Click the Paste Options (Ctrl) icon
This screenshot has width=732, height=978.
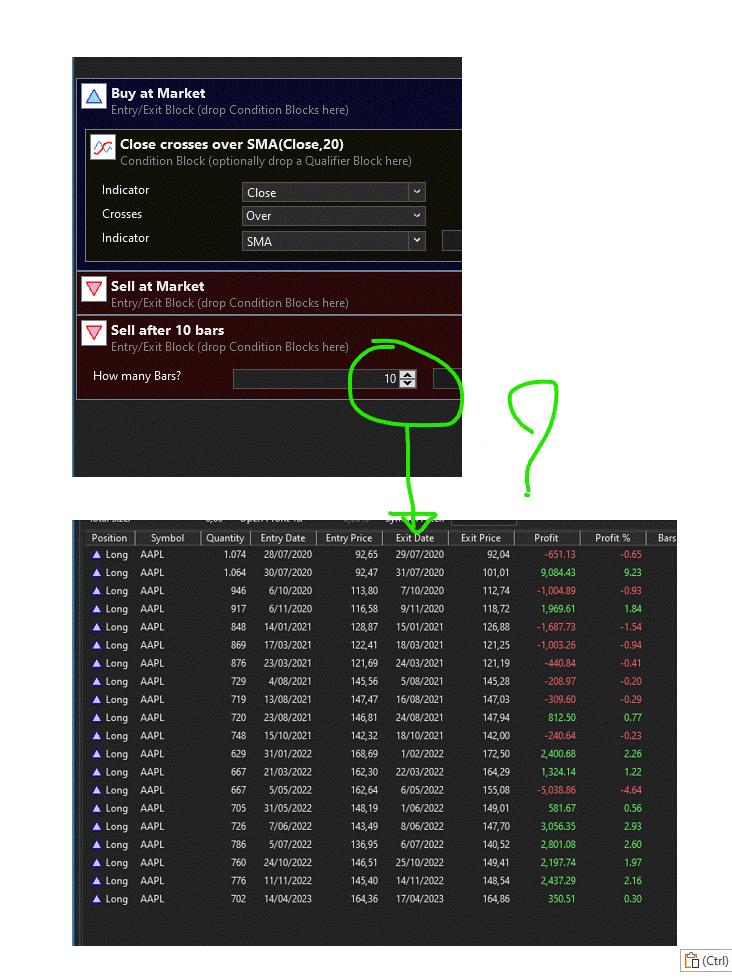(x=705, y=961)
